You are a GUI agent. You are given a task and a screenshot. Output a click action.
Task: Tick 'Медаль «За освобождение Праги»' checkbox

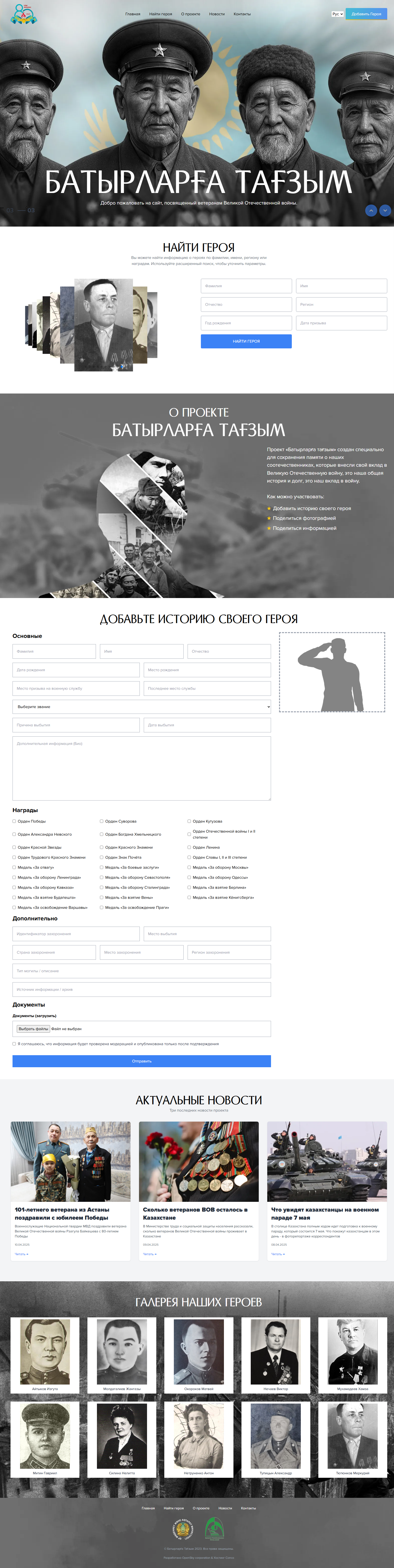point(101,908)
